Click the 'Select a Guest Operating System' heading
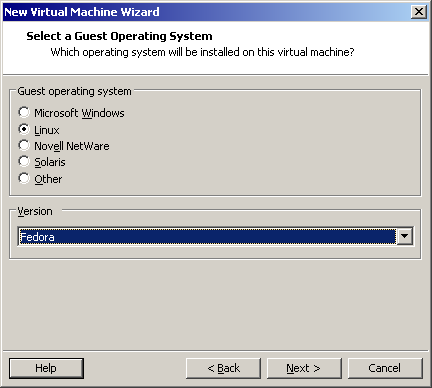The height and width of the screenshot is (388, 432). [x=119, y=36]
